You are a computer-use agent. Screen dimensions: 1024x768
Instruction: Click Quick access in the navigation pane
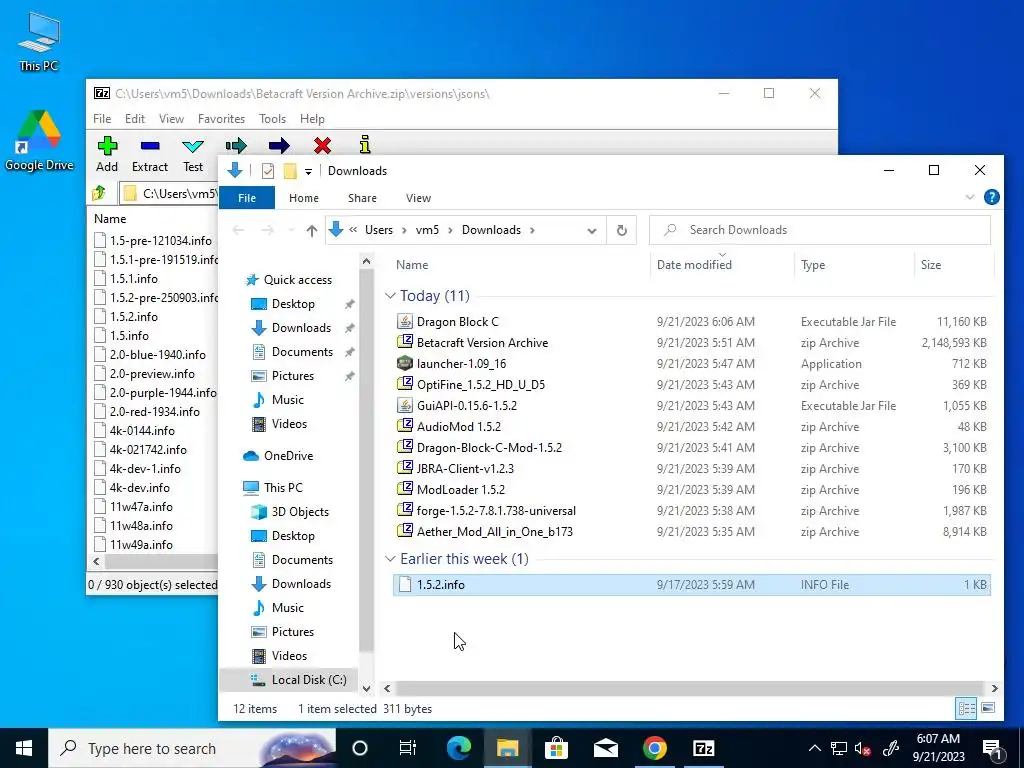[297, 280]
